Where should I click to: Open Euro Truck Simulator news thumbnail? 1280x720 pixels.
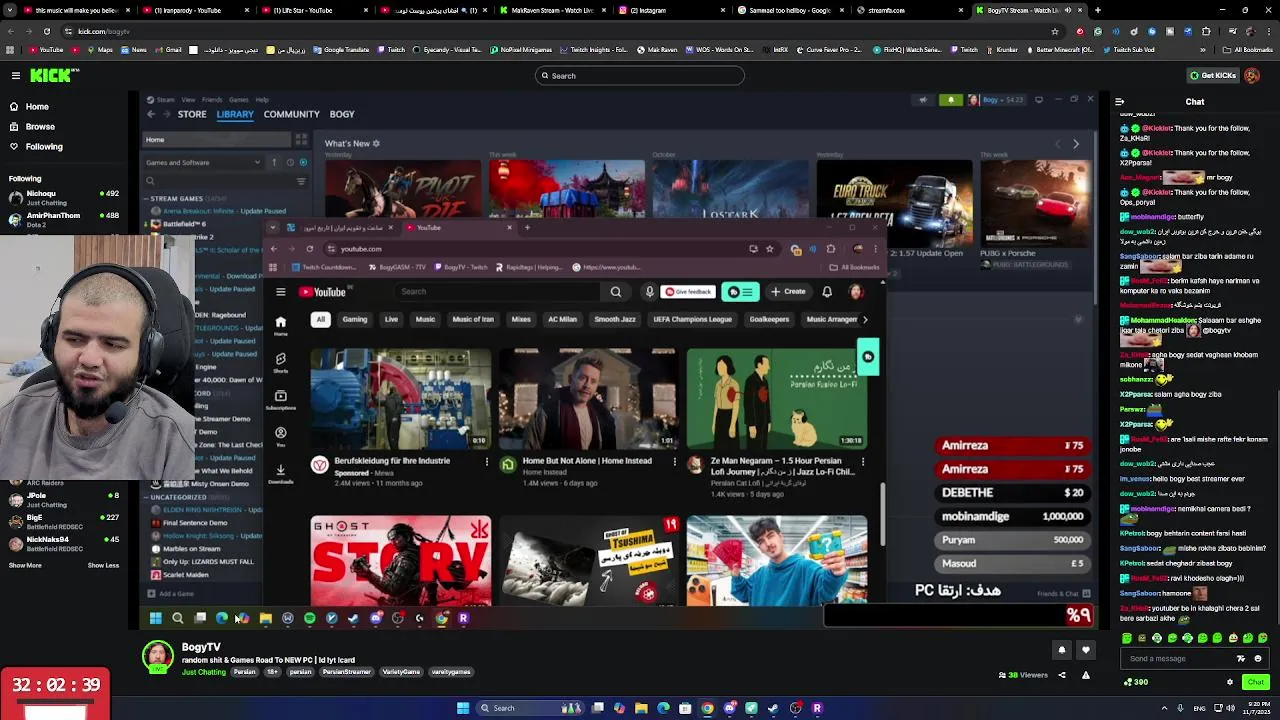click(894, 203)
